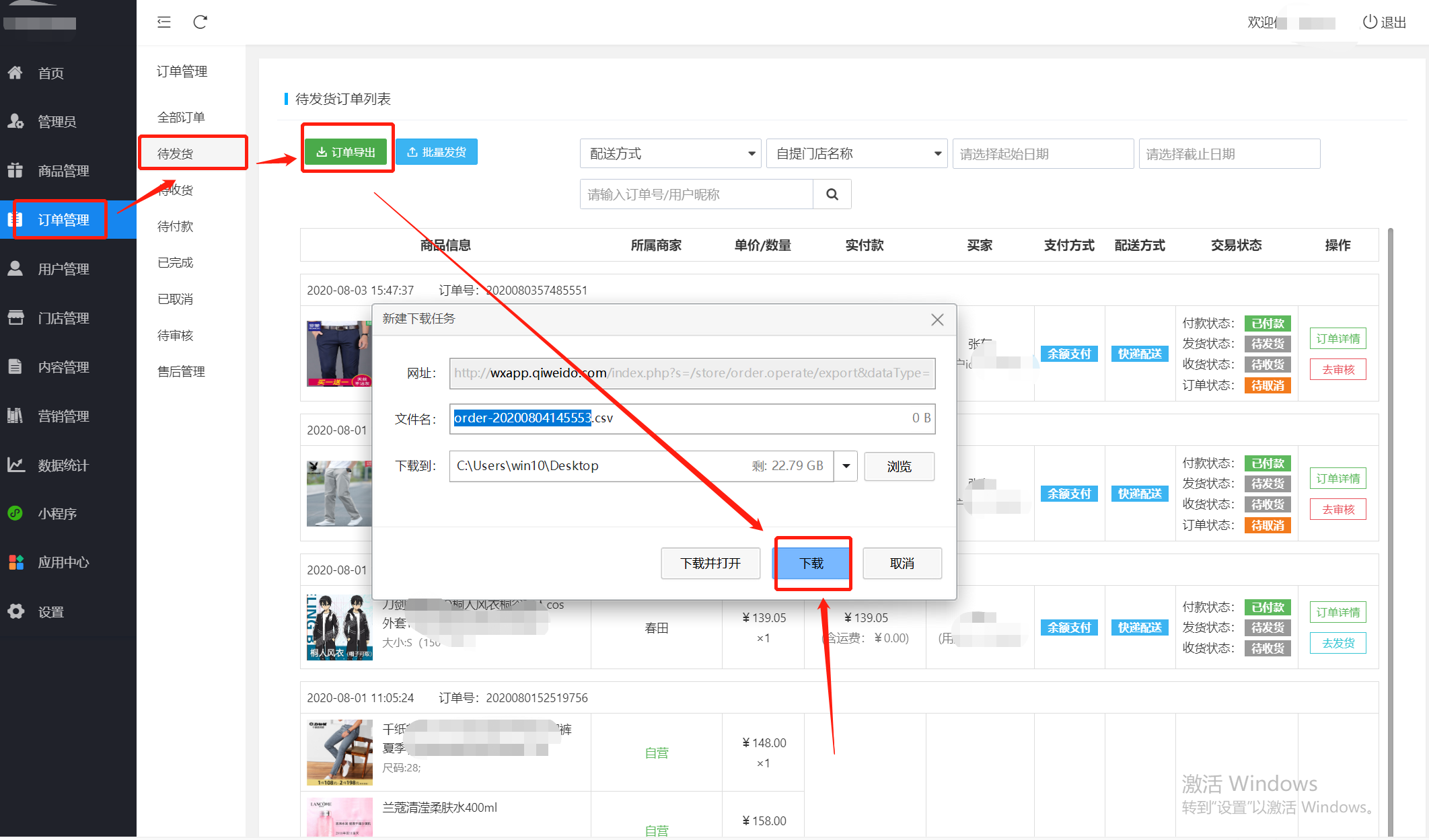Image resolution: width=1429 pixels, height=840 pixels.
Task: Select 待付款 in the order submenu
Action: pyautogui.click(x=176, y=226)
